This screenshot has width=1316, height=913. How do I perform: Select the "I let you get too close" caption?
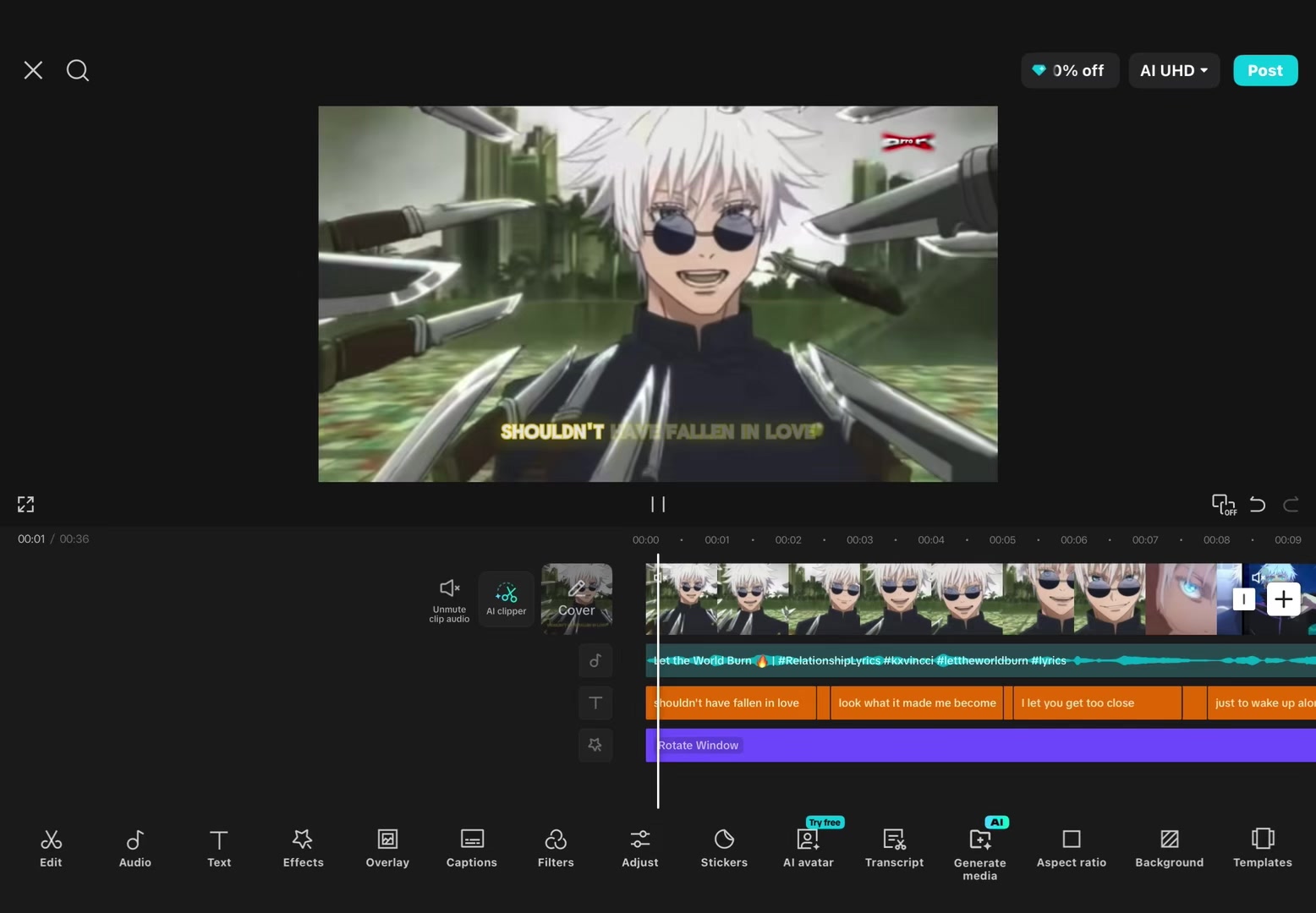[x=1097, y=703]
